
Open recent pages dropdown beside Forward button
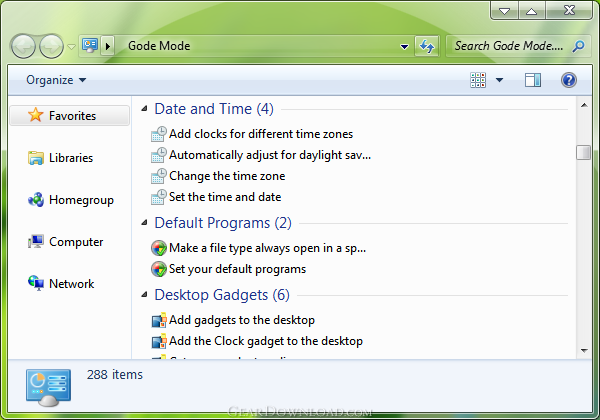coord(71,47)
